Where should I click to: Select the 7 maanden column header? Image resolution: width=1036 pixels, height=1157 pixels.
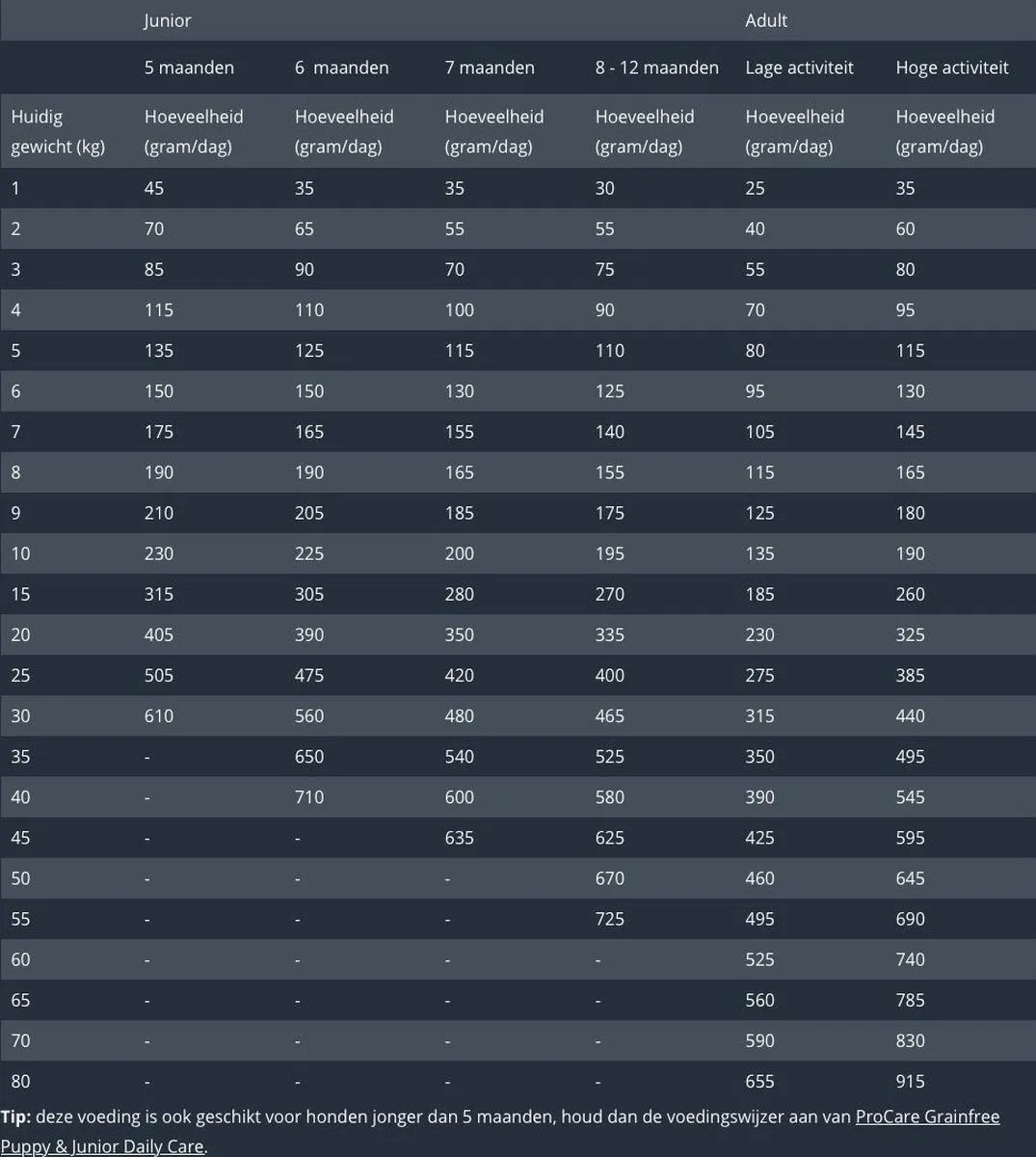[490, 67]
